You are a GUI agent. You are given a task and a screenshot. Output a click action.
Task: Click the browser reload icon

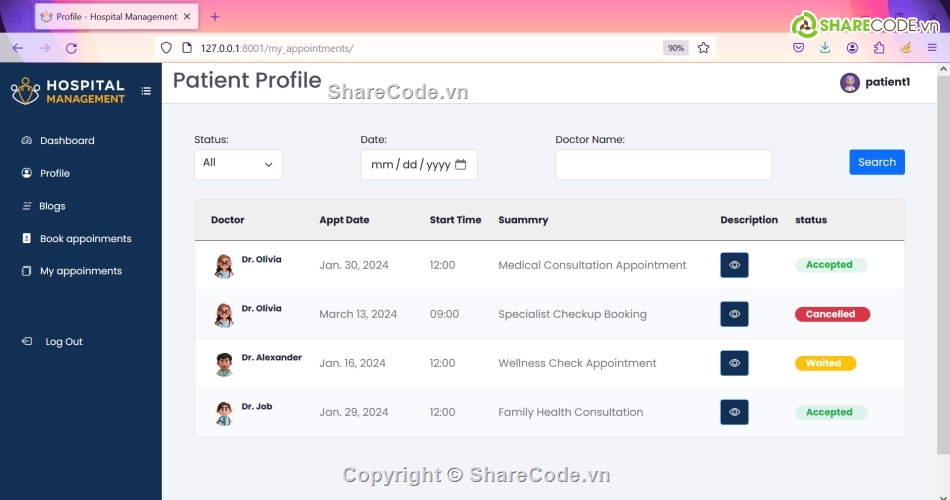(71, 48)
